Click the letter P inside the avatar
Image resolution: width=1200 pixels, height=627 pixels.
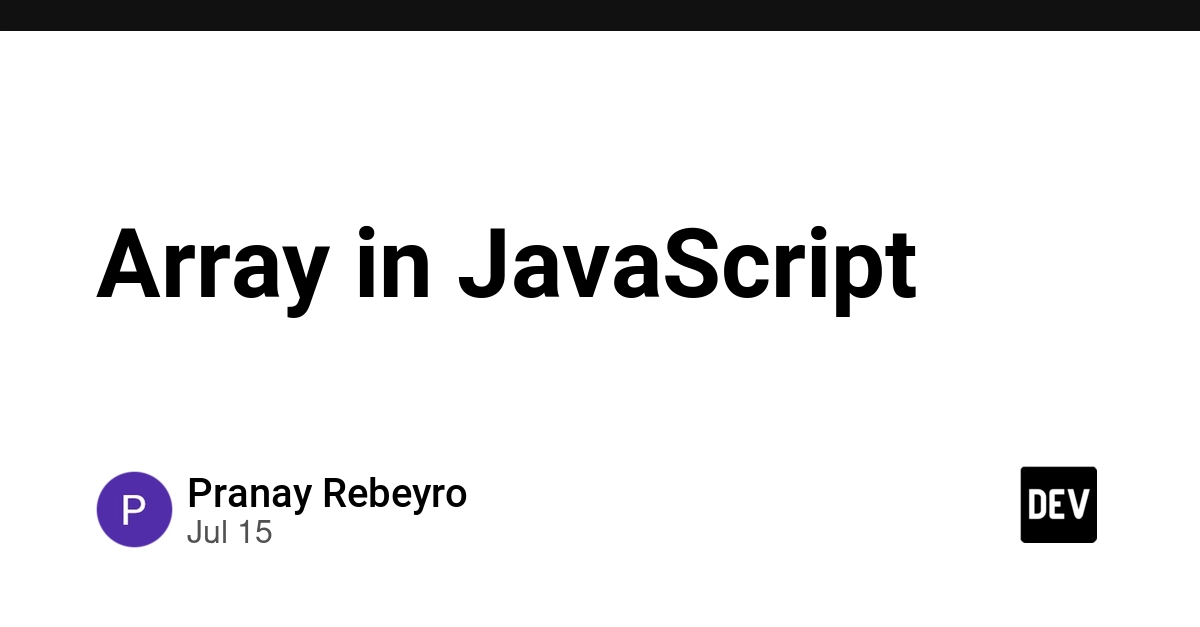coord(134,511)
